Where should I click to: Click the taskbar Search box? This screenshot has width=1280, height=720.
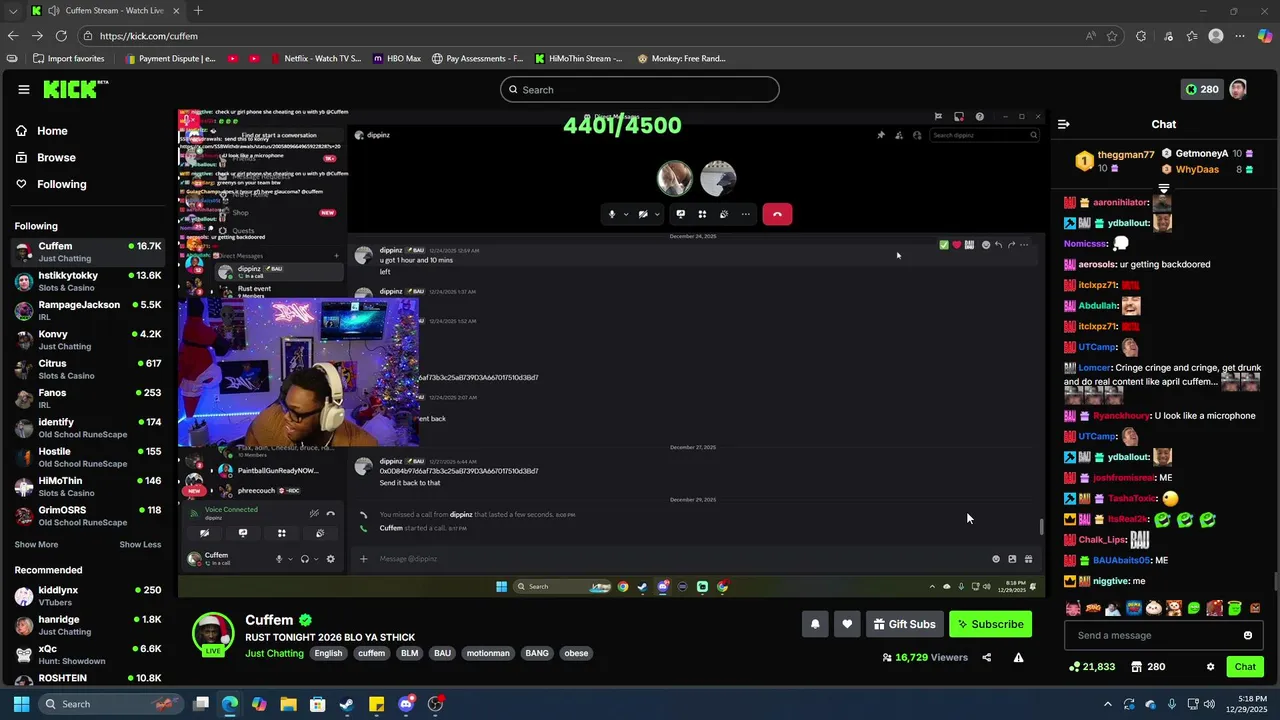[x=112, y=704]
